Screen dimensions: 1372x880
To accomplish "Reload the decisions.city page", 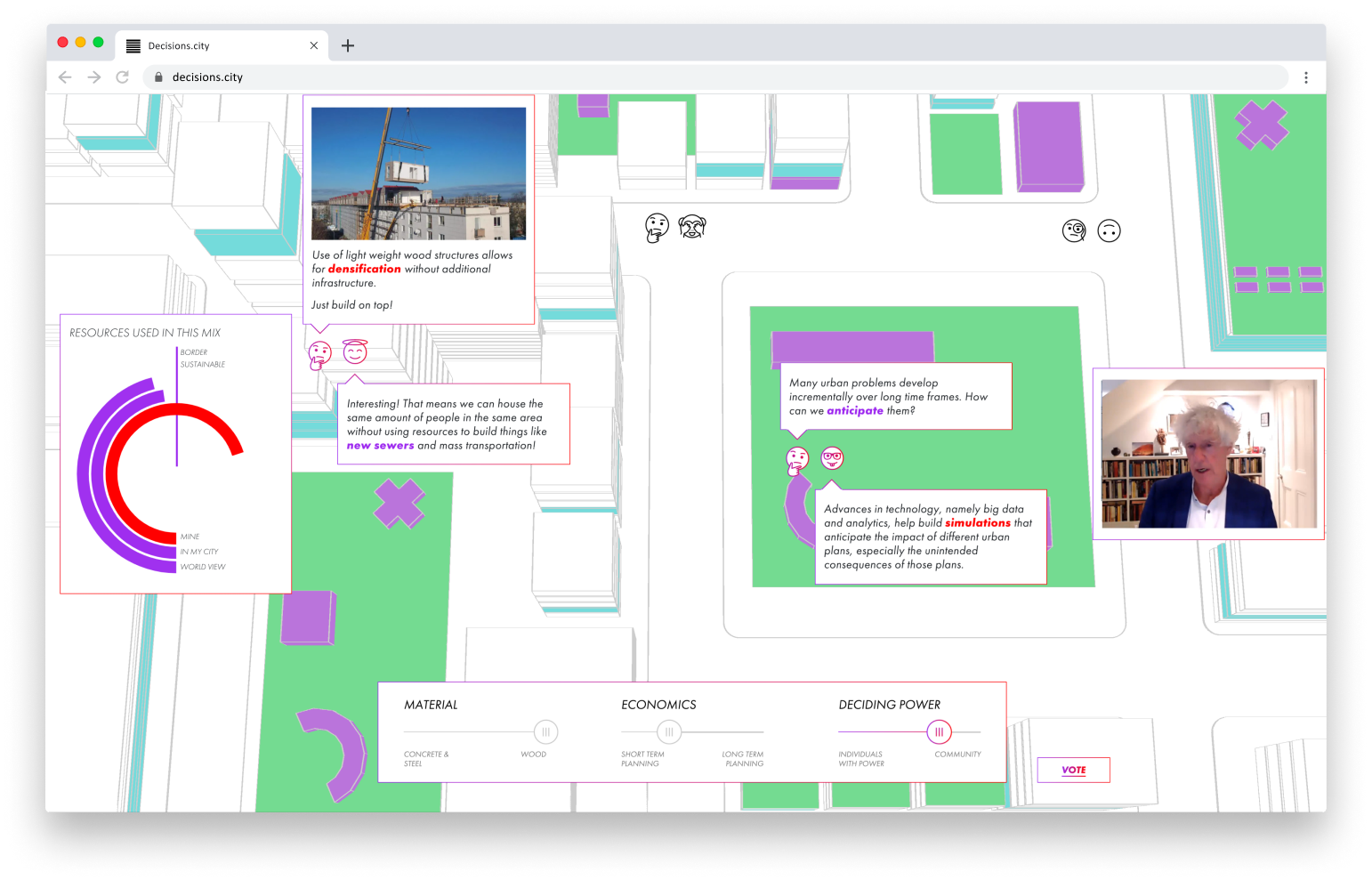I will [123, 77].
